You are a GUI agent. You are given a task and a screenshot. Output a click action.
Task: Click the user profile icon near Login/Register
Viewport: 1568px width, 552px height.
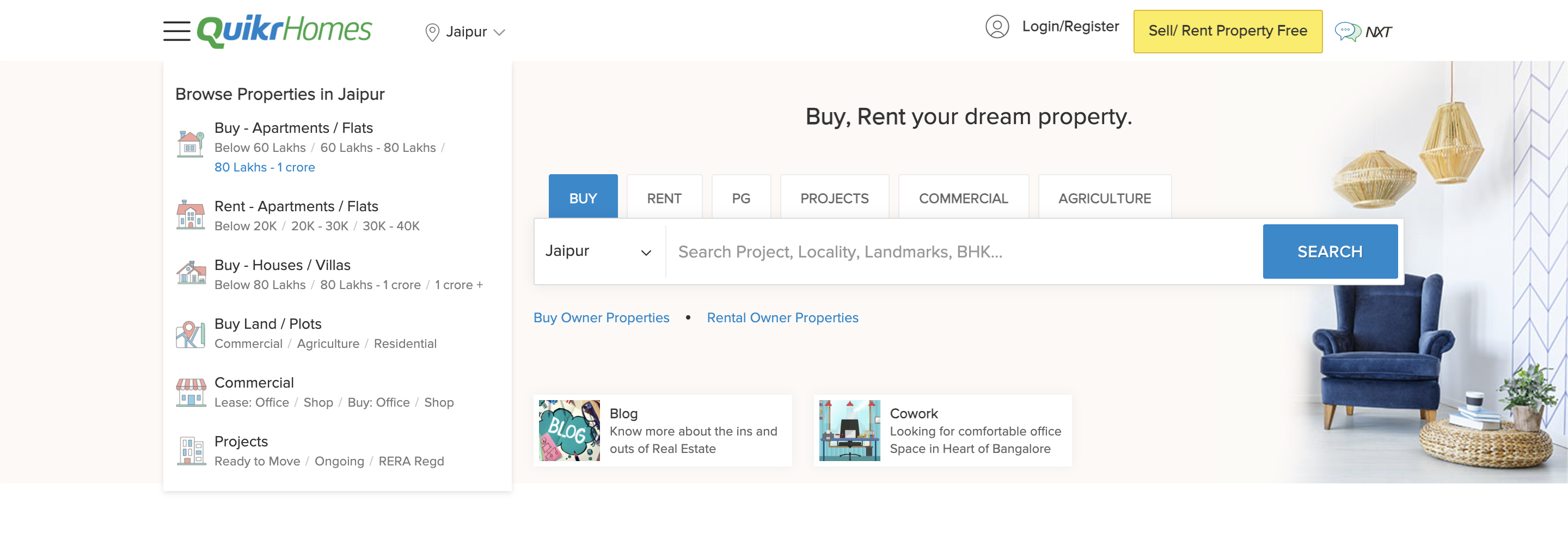996,27
